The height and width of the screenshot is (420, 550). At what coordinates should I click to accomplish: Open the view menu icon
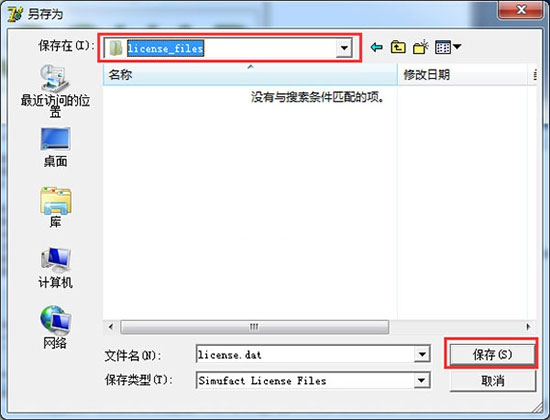coord(448,47)
